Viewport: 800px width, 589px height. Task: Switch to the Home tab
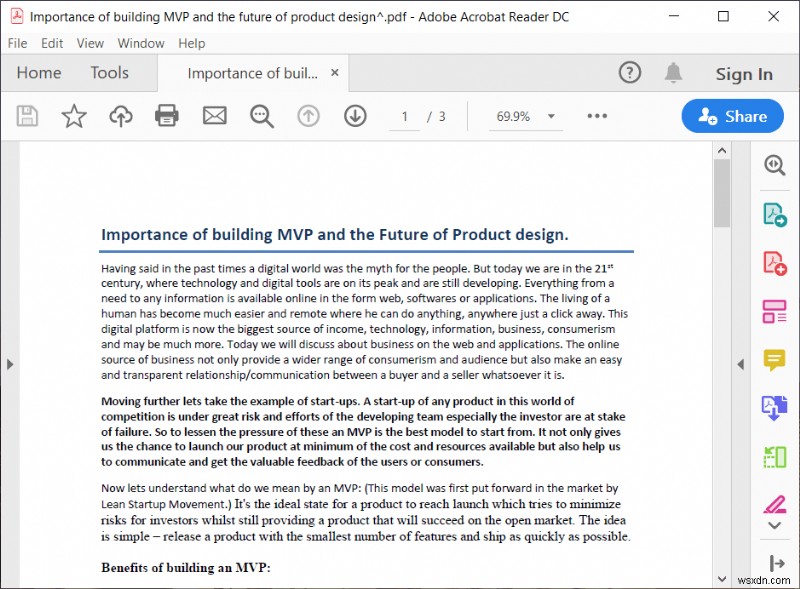point(39,72)
